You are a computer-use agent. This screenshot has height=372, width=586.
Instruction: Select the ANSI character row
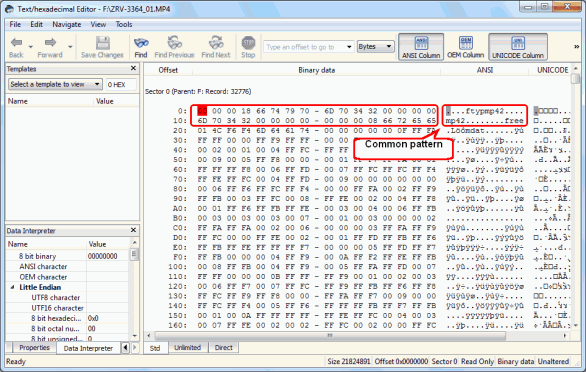pyautogui.click(x=68, y=267)
